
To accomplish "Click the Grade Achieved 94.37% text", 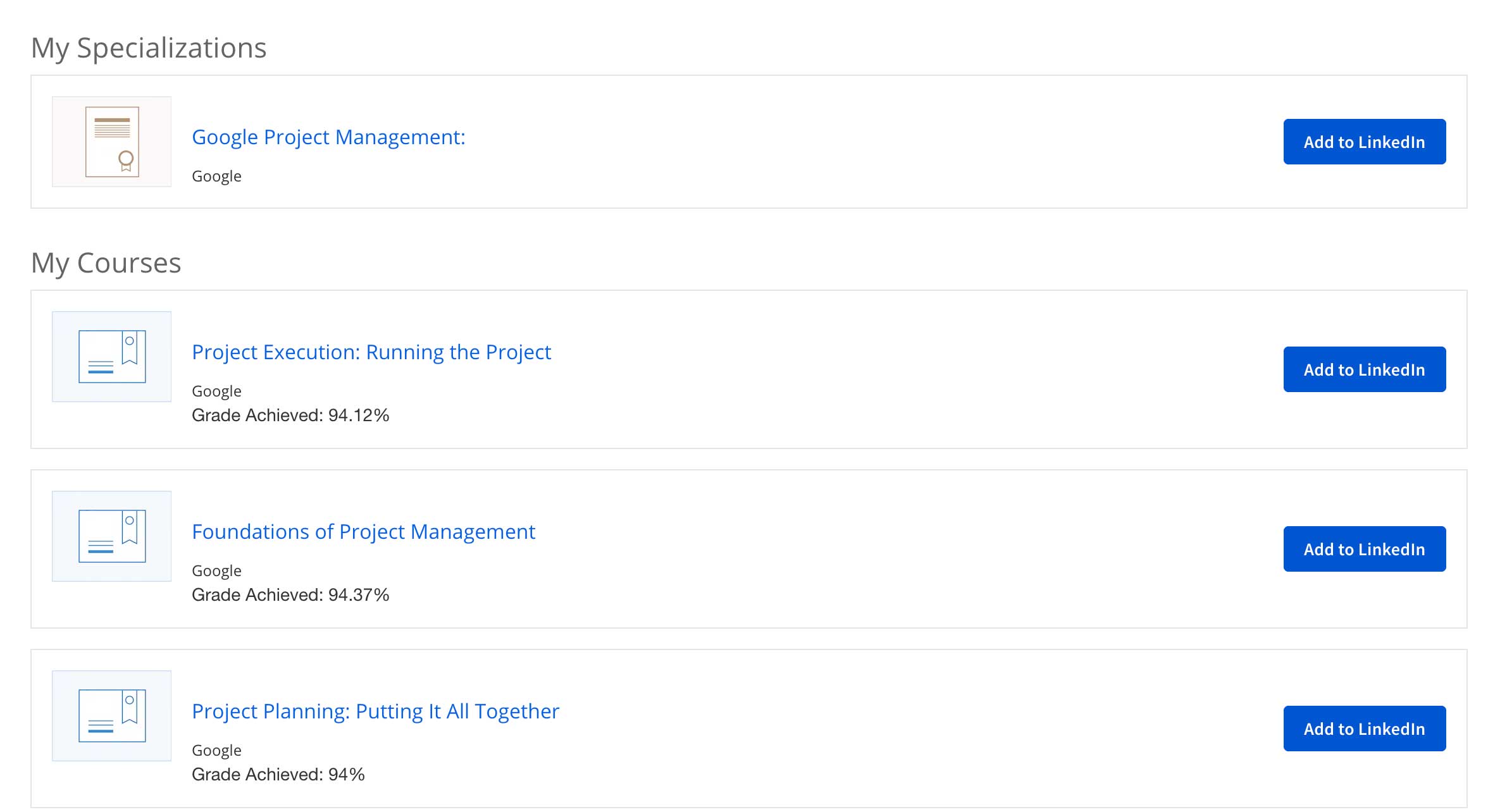I will 290,595.
